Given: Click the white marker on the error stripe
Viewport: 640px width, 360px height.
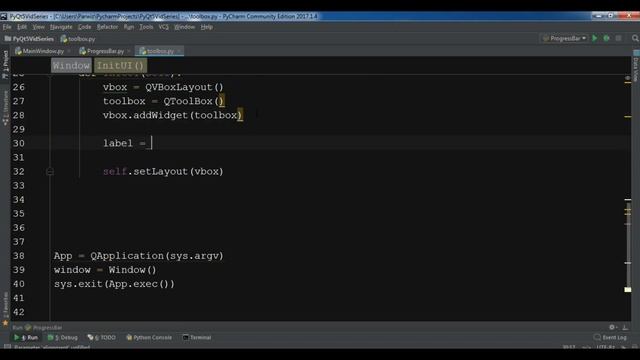Looking at the screenshot, I should (628, 290).
